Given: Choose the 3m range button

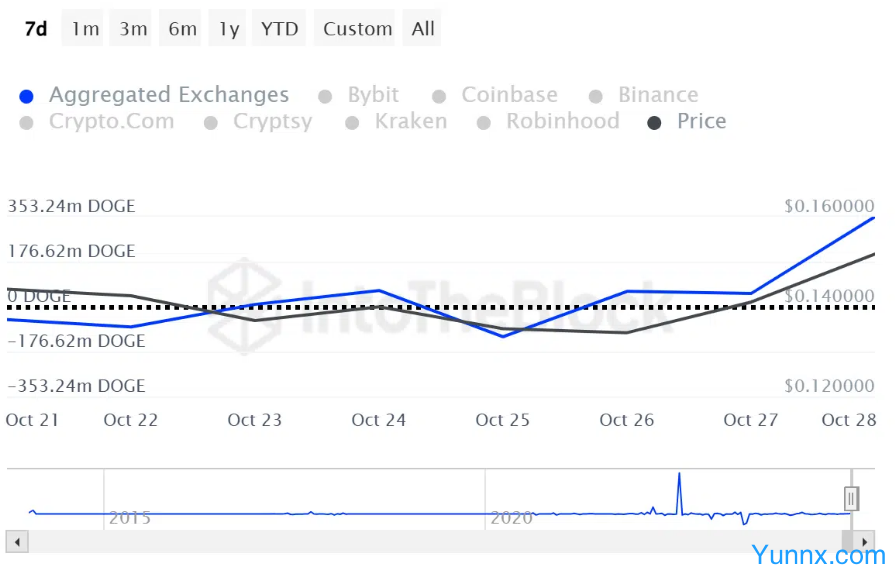Looking at the screenshot, I should click(133, 29).
